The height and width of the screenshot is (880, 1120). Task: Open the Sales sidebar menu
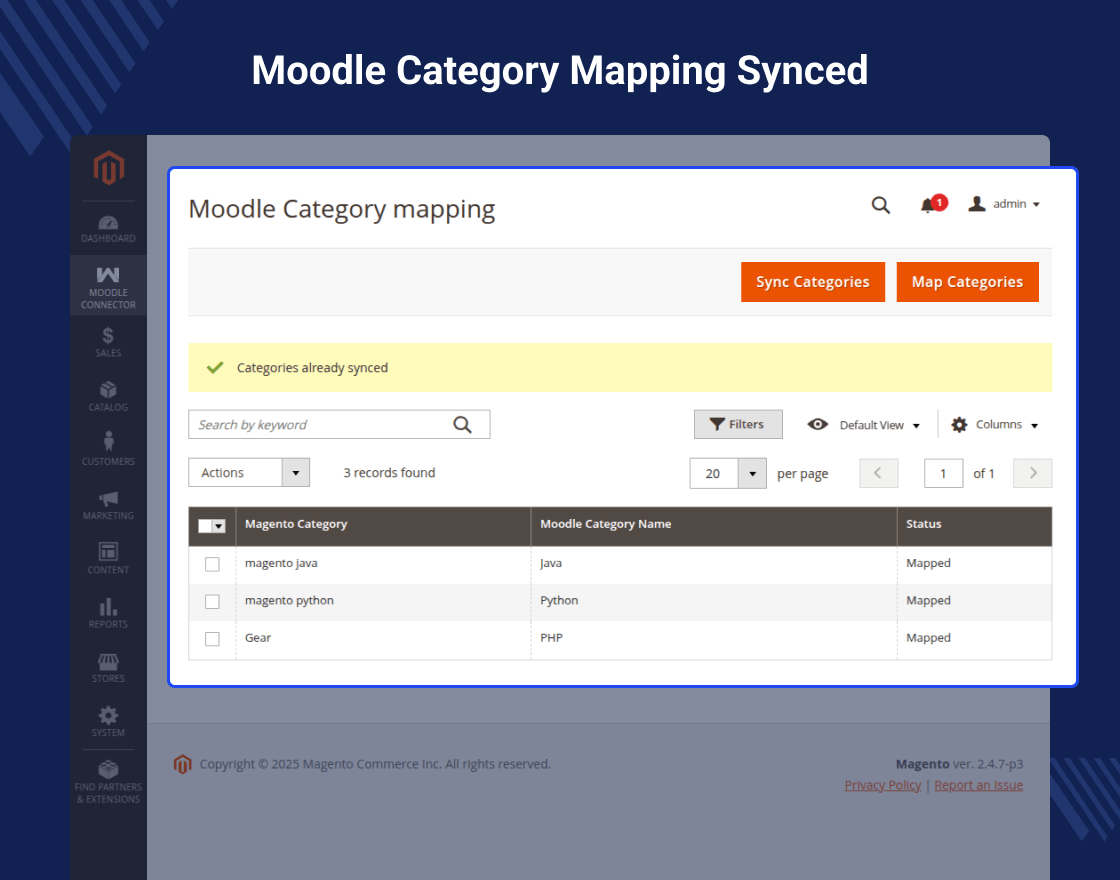pos(108,341)
